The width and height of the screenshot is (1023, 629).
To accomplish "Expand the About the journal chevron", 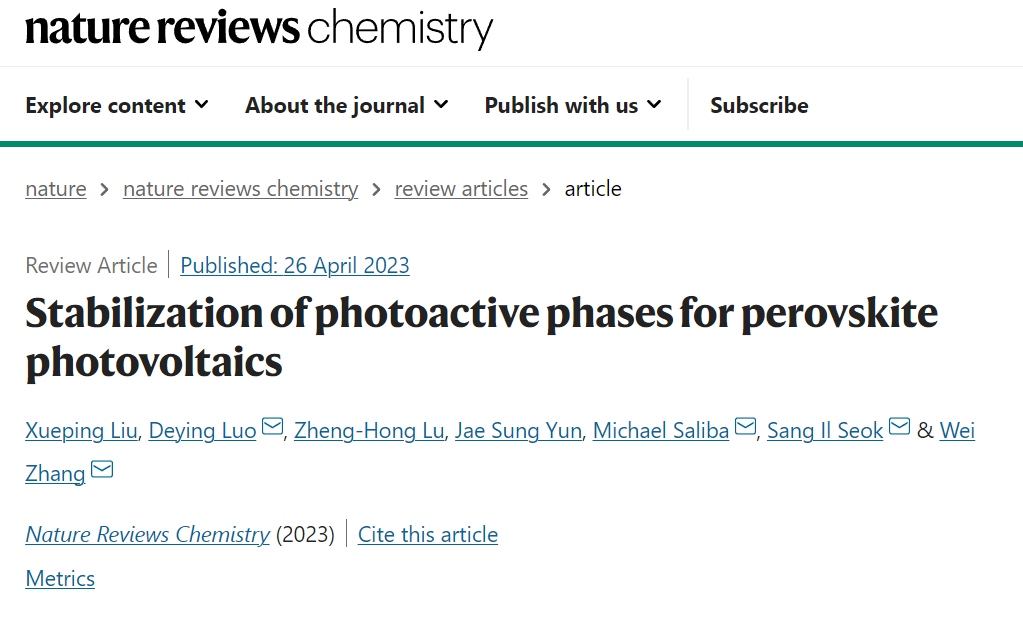I will point(441,104).
